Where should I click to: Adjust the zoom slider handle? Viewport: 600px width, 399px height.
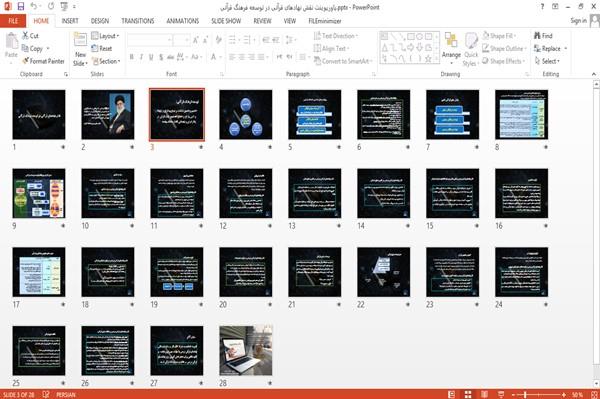(525, 394)
